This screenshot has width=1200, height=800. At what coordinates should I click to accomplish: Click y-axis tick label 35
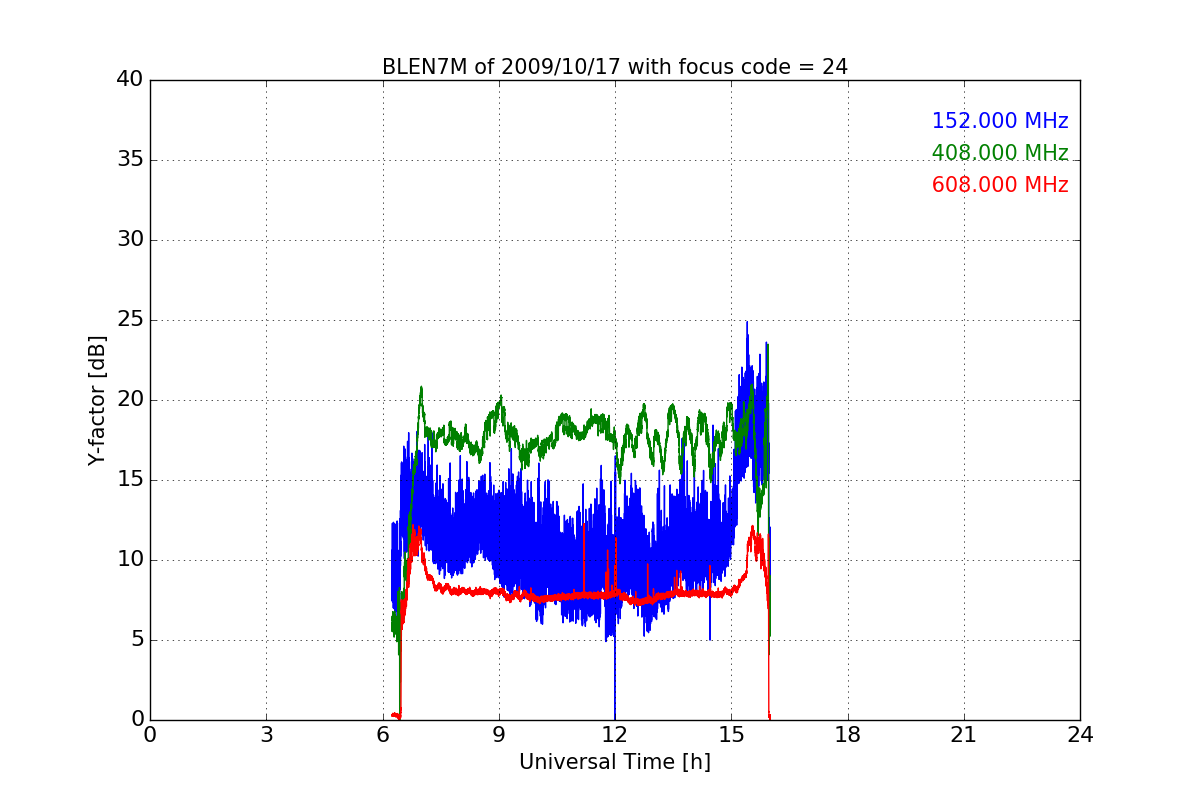130,160
